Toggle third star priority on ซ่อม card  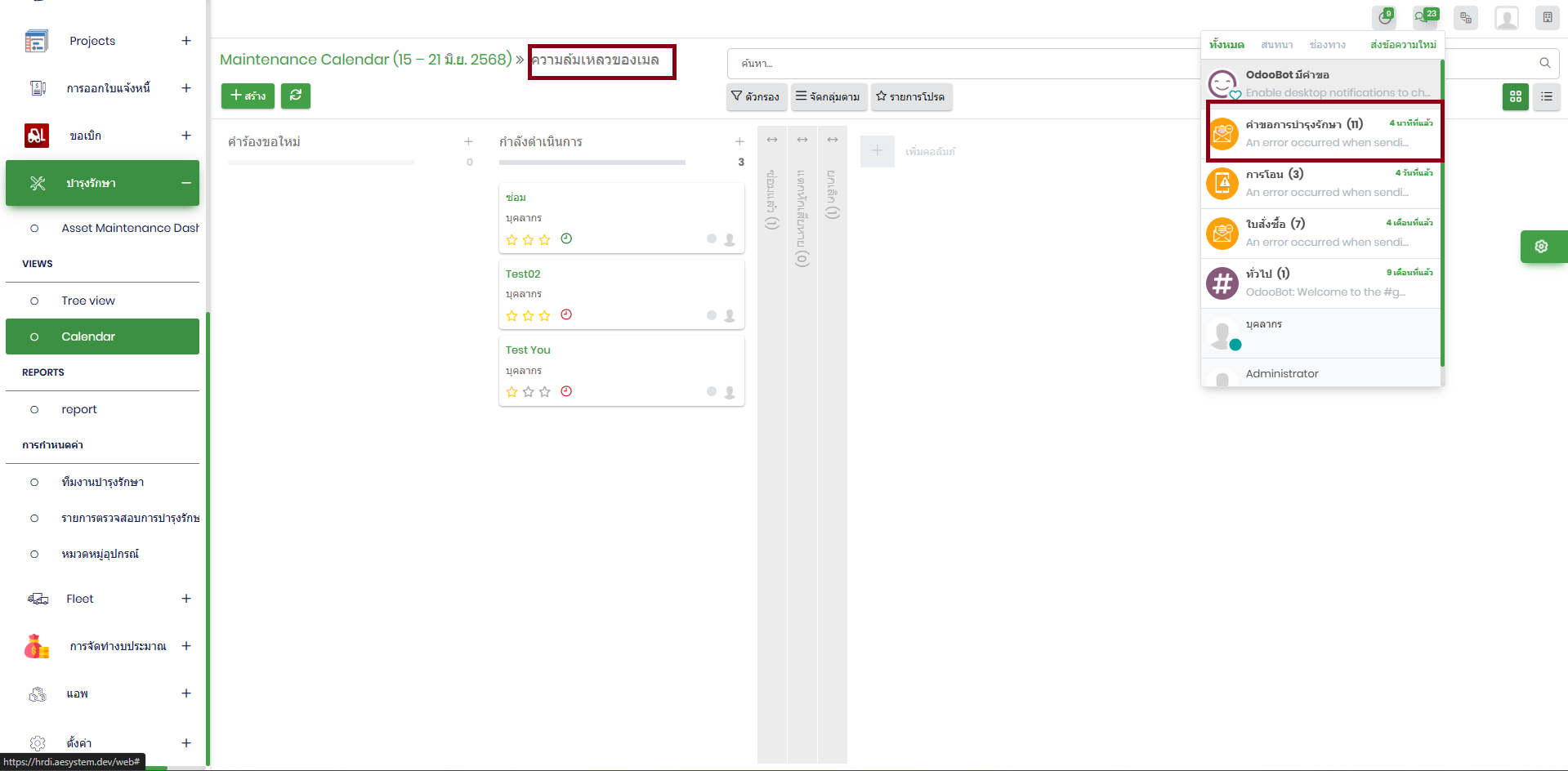[x=544, y=239]
